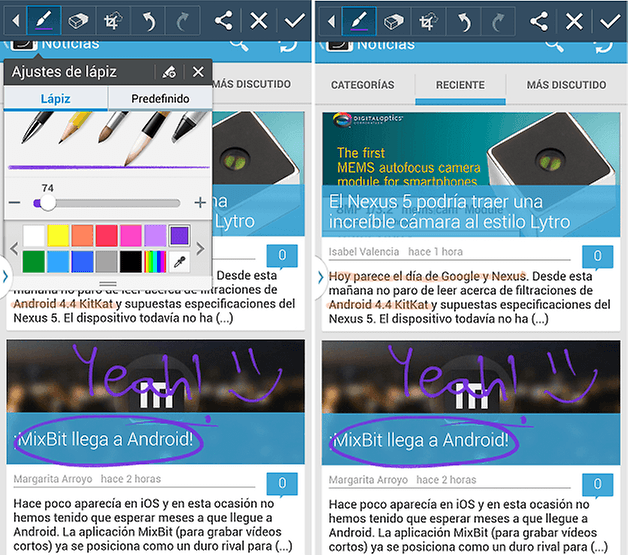Viewport: 628px width, 555px height.
Task: Tap the preset pen icon beside panel close
Action: pos(169,72)
